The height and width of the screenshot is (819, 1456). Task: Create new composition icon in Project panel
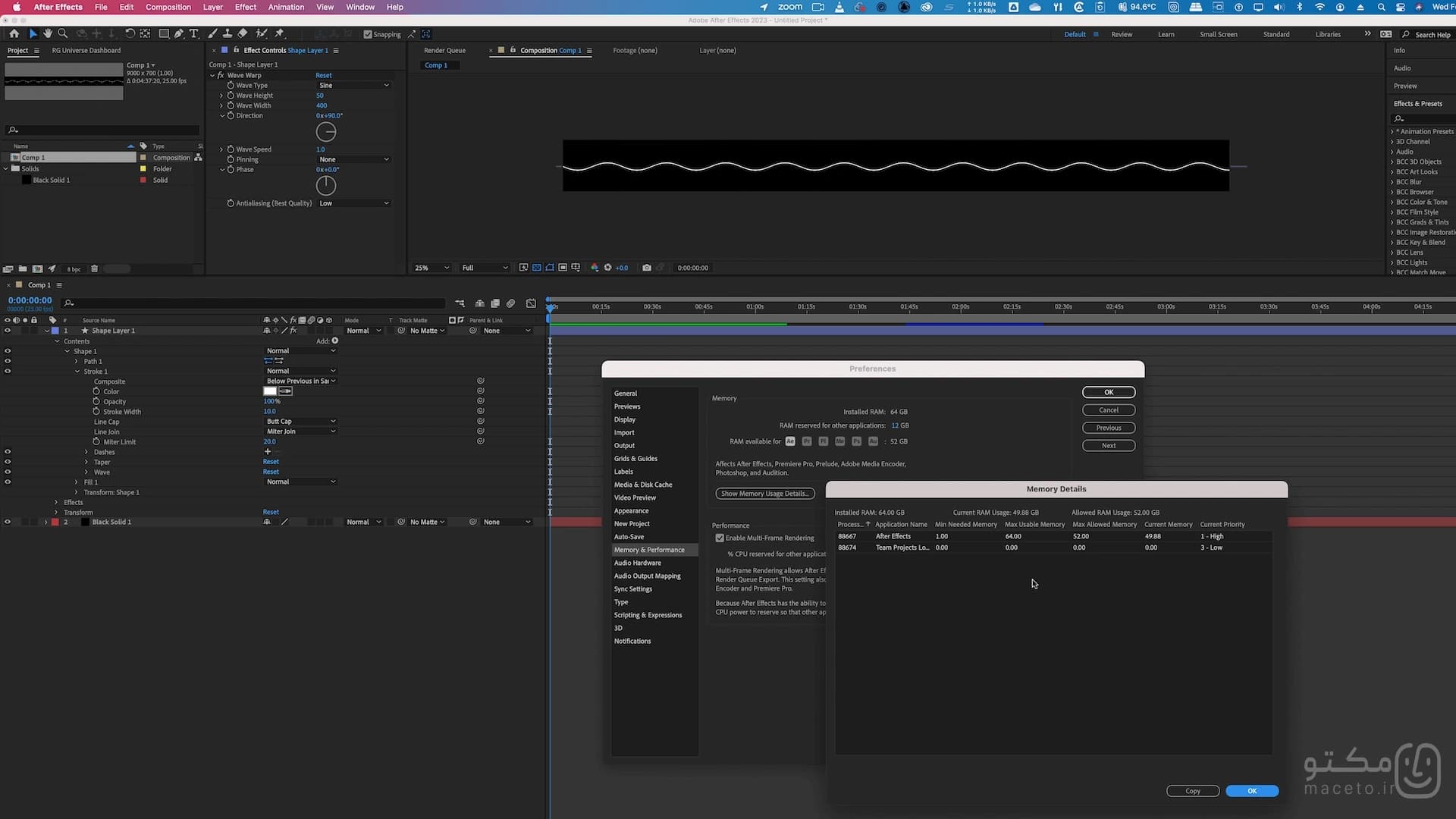37,268
